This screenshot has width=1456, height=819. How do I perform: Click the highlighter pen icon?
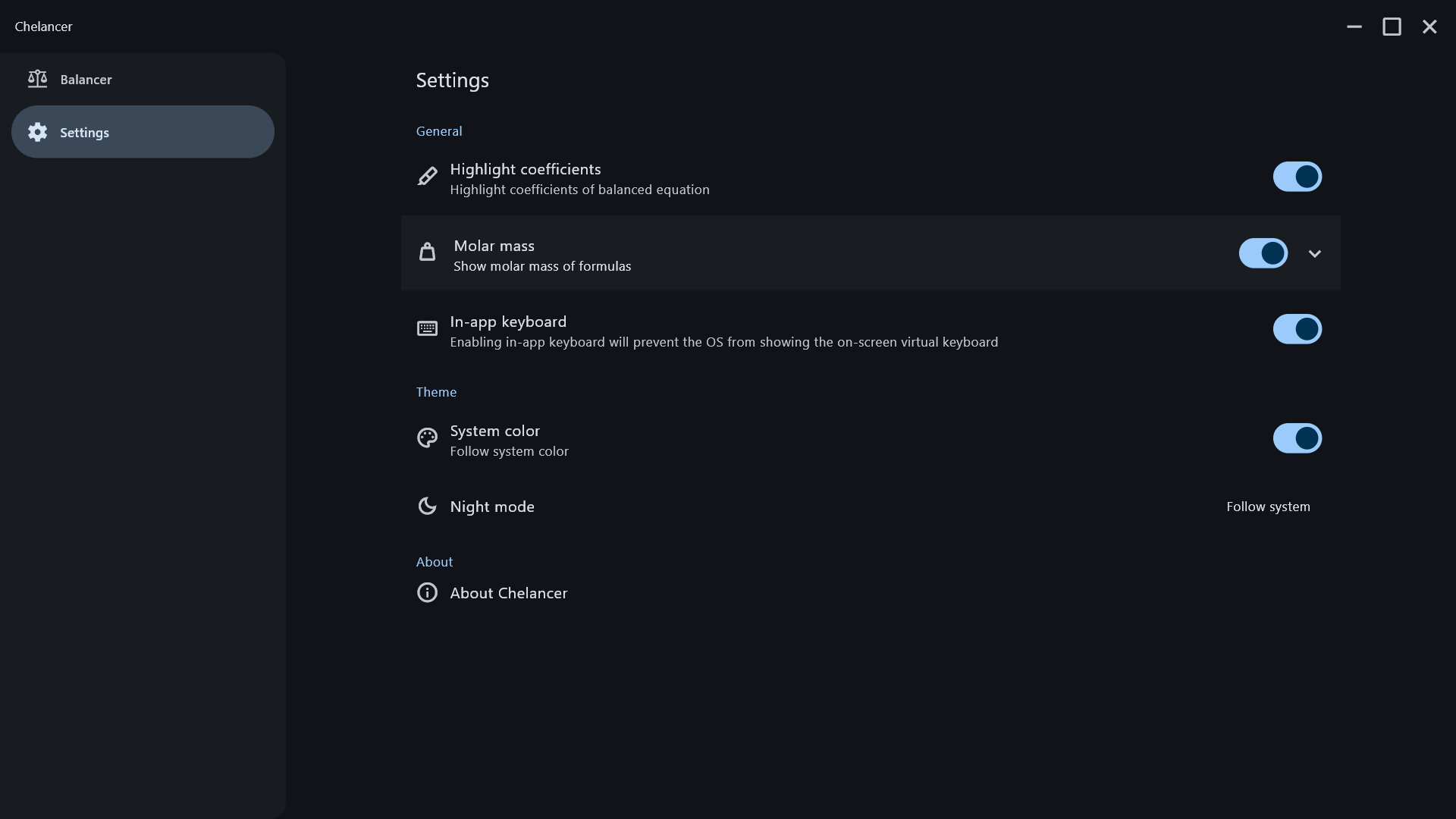pos(427,177)
